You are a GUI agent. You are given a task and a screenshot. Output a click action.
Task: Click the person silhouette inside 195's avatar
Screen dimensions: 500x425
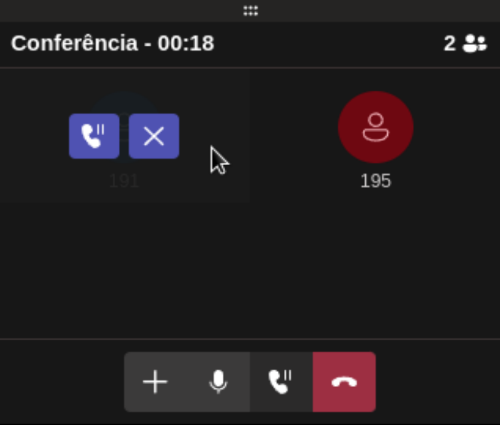(376, 127)
